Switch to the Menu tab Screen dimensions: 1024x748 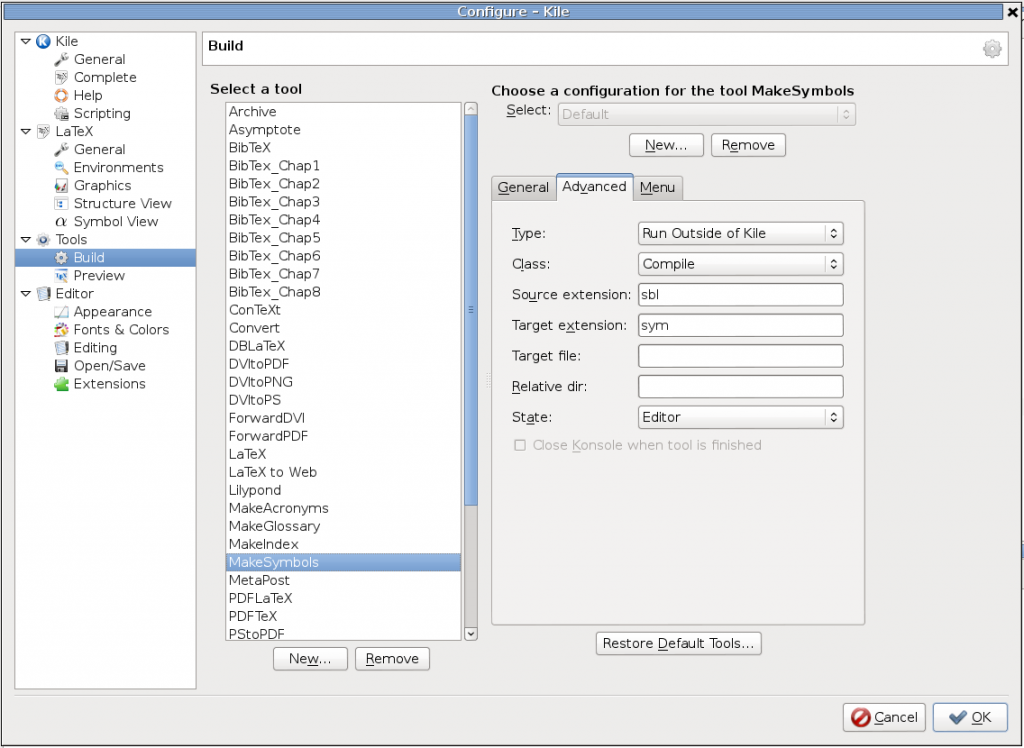coord(658,188)
